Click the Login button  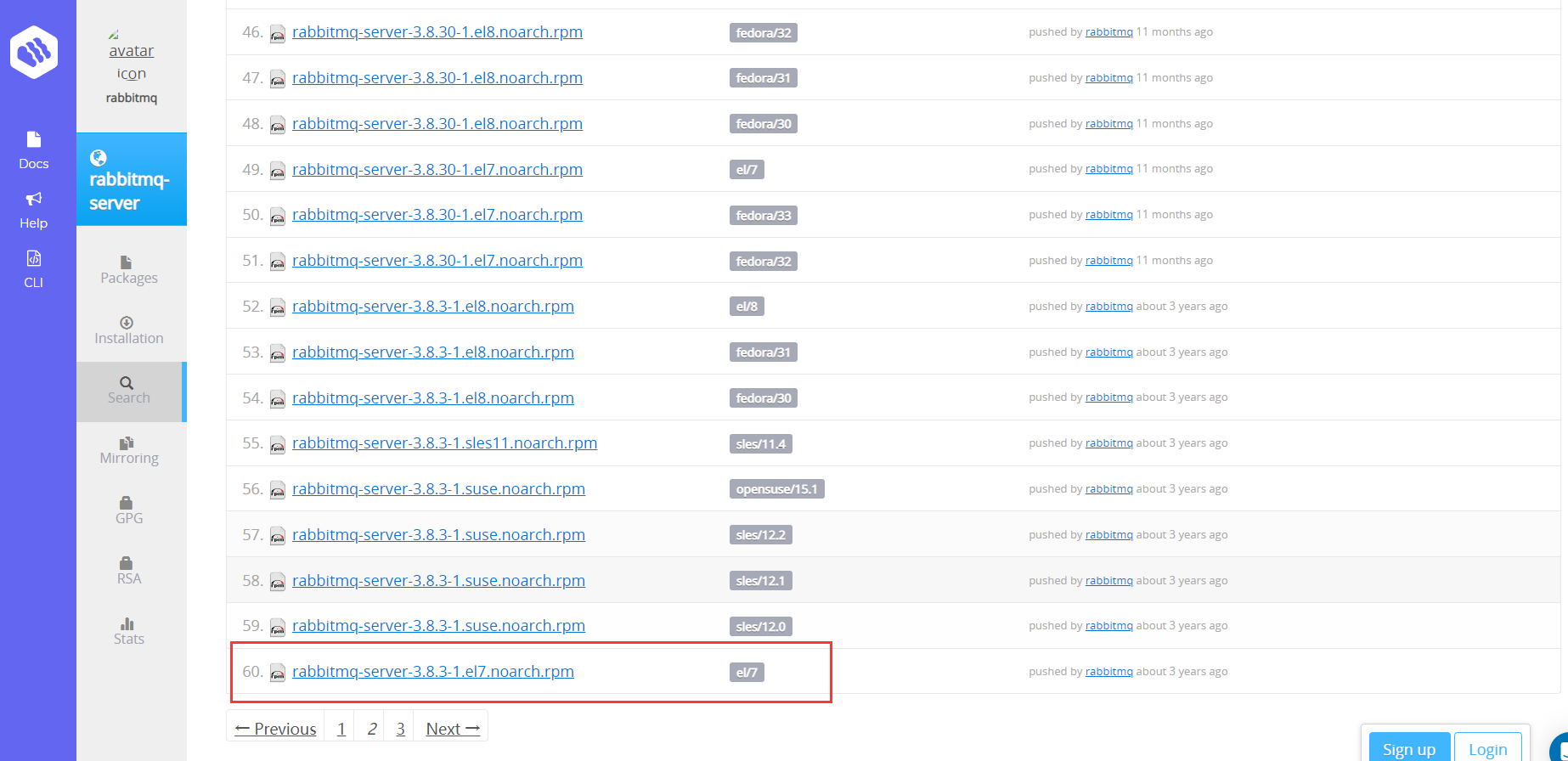1488,748
